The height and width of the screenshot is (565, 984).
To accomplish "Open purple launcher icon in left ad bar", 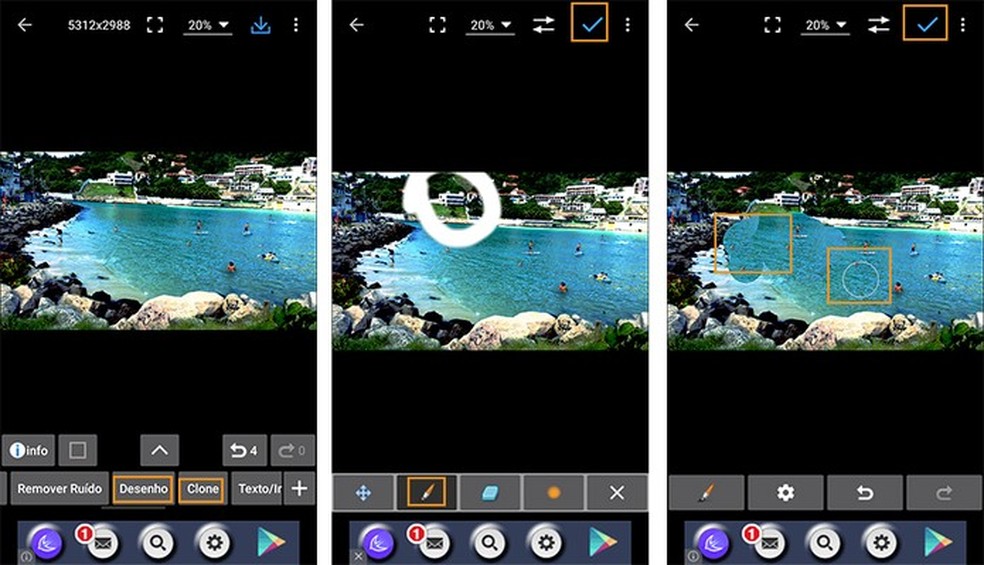I will [x=47, y=543].
